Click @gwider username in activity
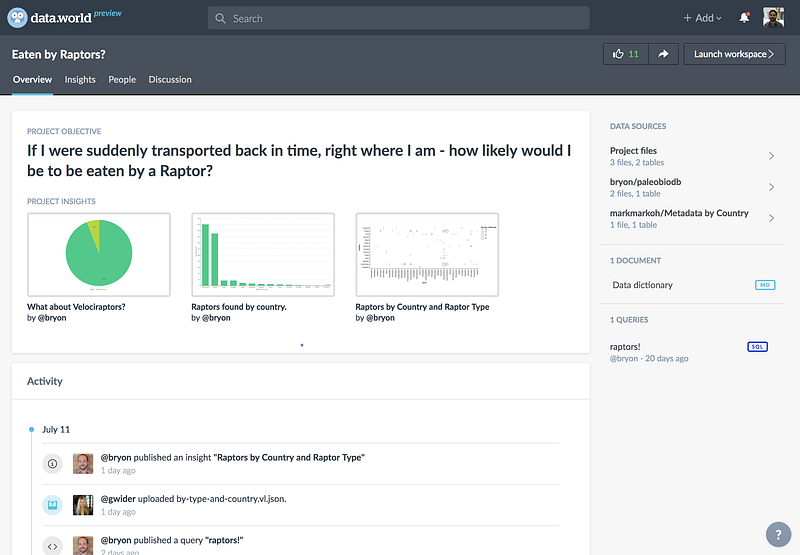The width and height of the screenshot is (800, 555). click(118, 499)
